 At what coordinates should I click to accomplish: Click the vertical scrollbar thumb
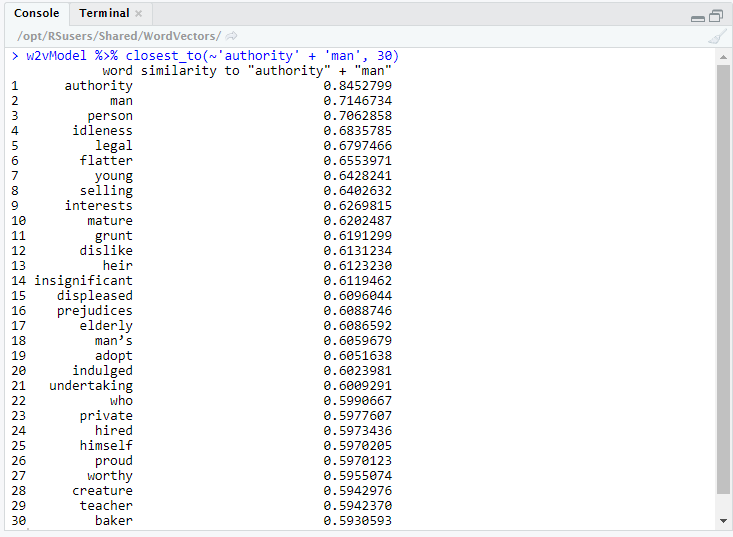tap(724, 280)
